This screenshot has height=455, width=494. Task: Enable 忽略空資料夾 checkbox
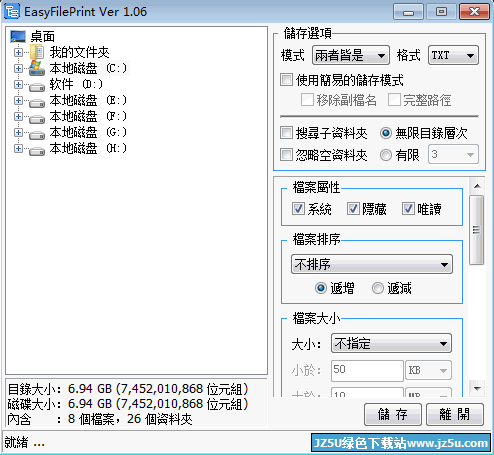[x=286, y=155]
